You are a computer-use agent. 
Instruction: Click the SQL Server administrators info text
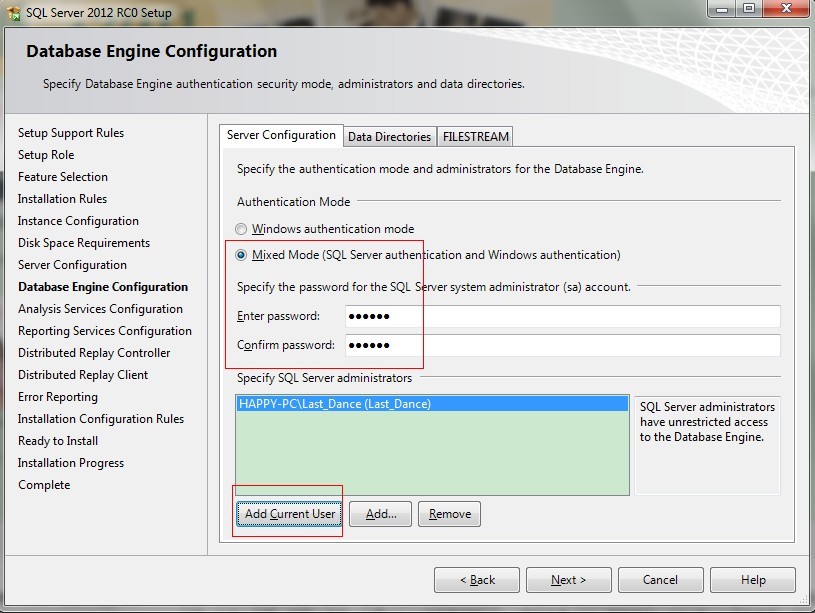pyautogui.click(x=707, y=422)
